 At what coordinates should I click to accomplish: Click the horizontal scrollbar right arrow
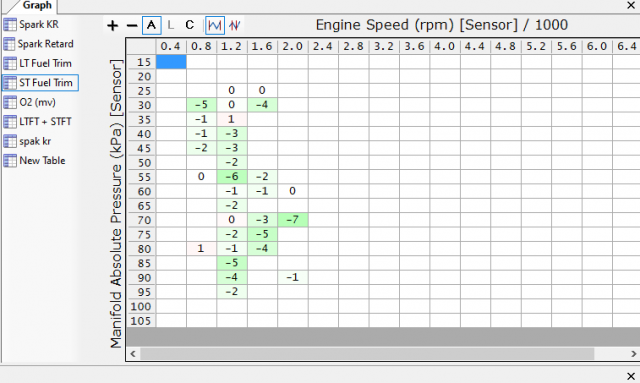[x=633, y=354]
